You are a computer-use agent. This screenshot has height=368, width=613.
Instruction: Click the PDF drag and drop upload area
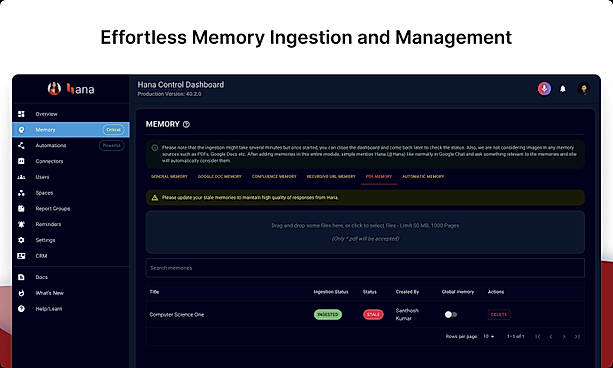tap(365, 232)
